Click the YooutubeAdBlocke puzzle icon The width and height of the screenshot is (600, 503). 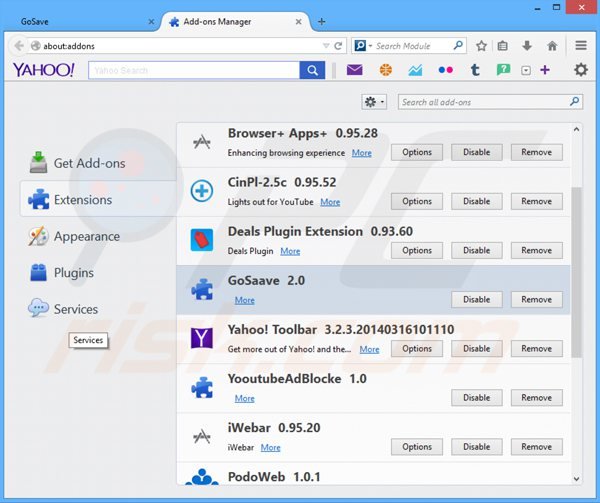202,388
